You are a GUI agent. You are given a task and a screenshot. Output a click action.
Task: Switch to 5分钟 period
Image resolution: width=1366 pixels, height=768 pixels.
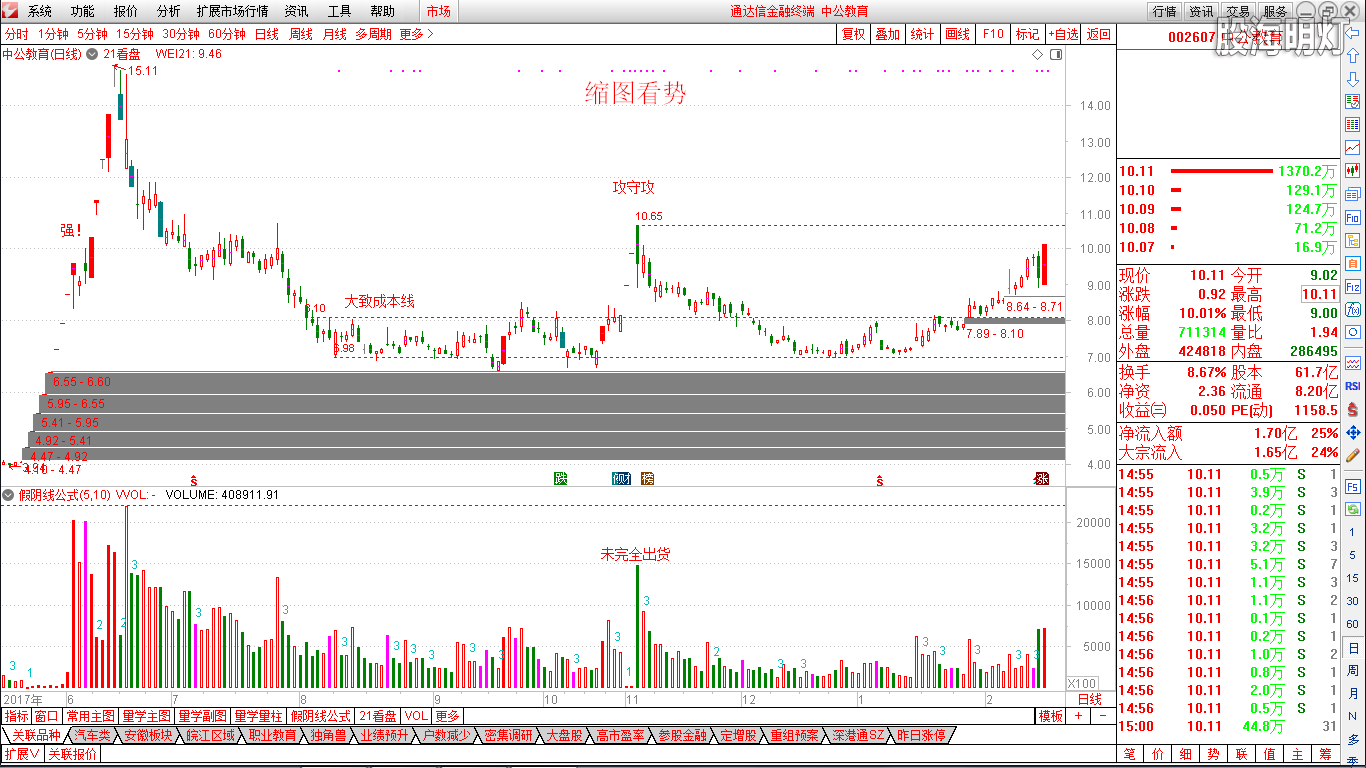coord(93,34)
